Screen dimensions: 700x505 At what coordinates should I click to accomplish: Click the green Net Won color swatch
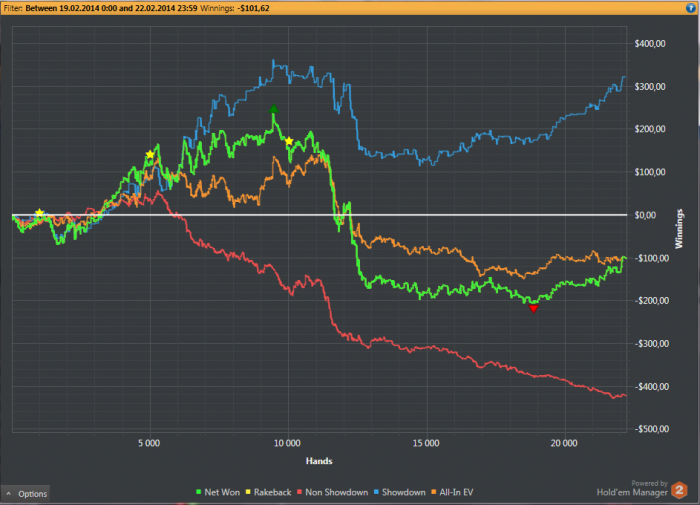point(199,492)
